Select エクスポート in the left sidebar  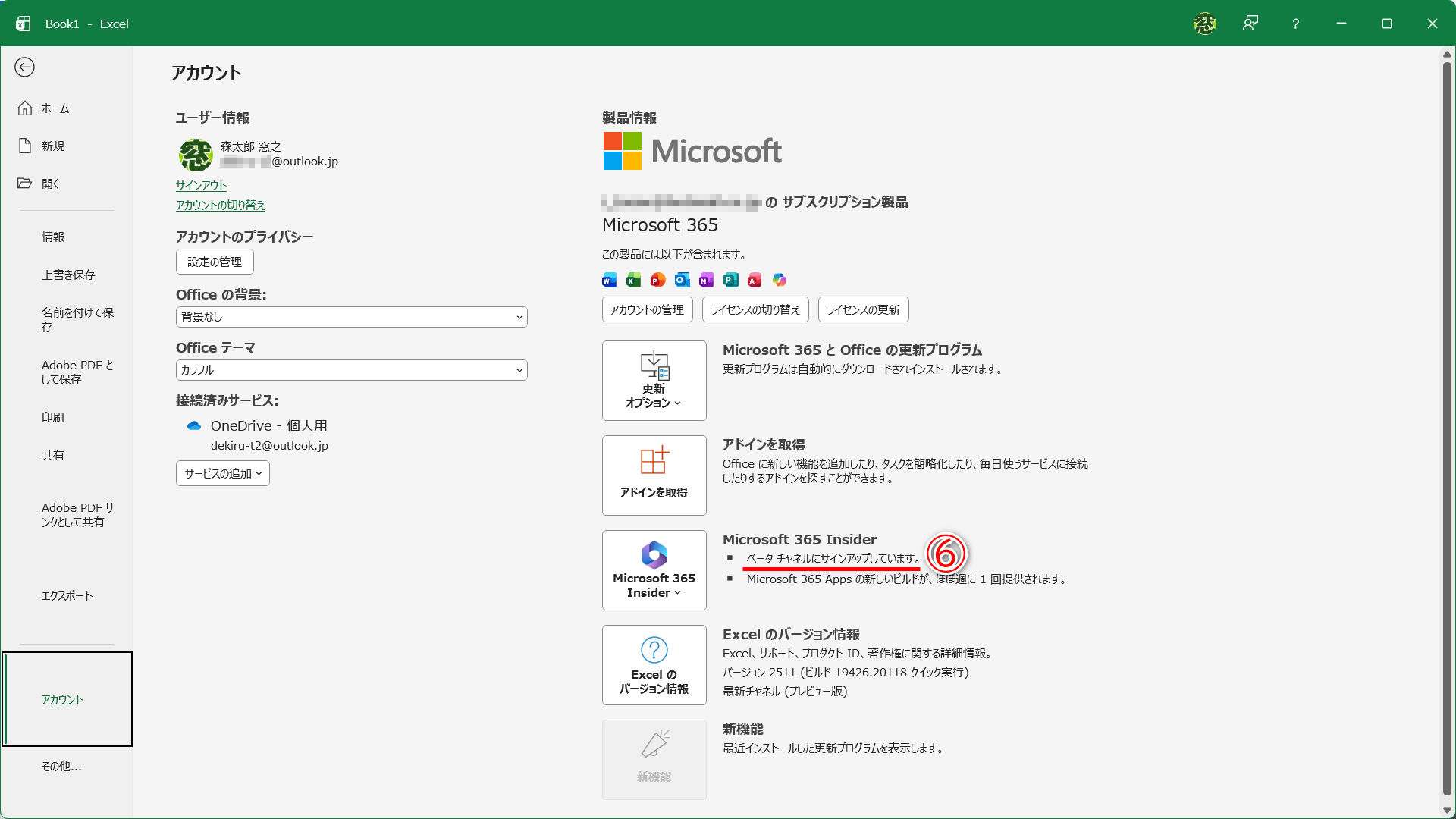point(67,595)
